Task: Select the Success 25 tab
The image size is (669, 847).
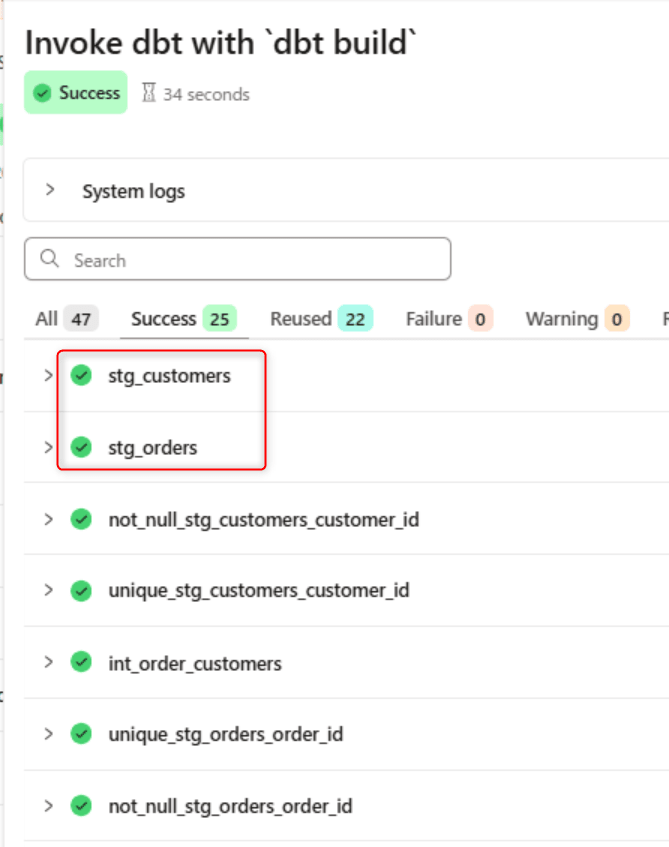Action: (x=184, y=319)
